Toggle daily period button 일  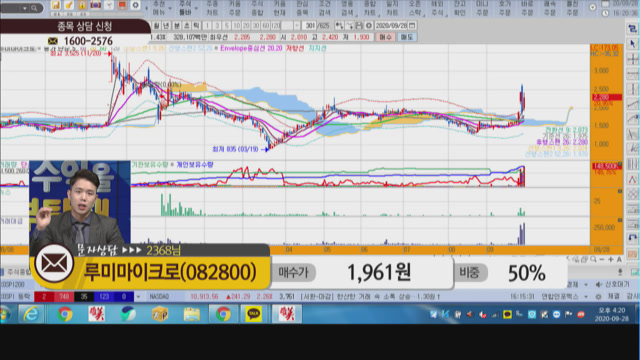click(x=156, y=26)
